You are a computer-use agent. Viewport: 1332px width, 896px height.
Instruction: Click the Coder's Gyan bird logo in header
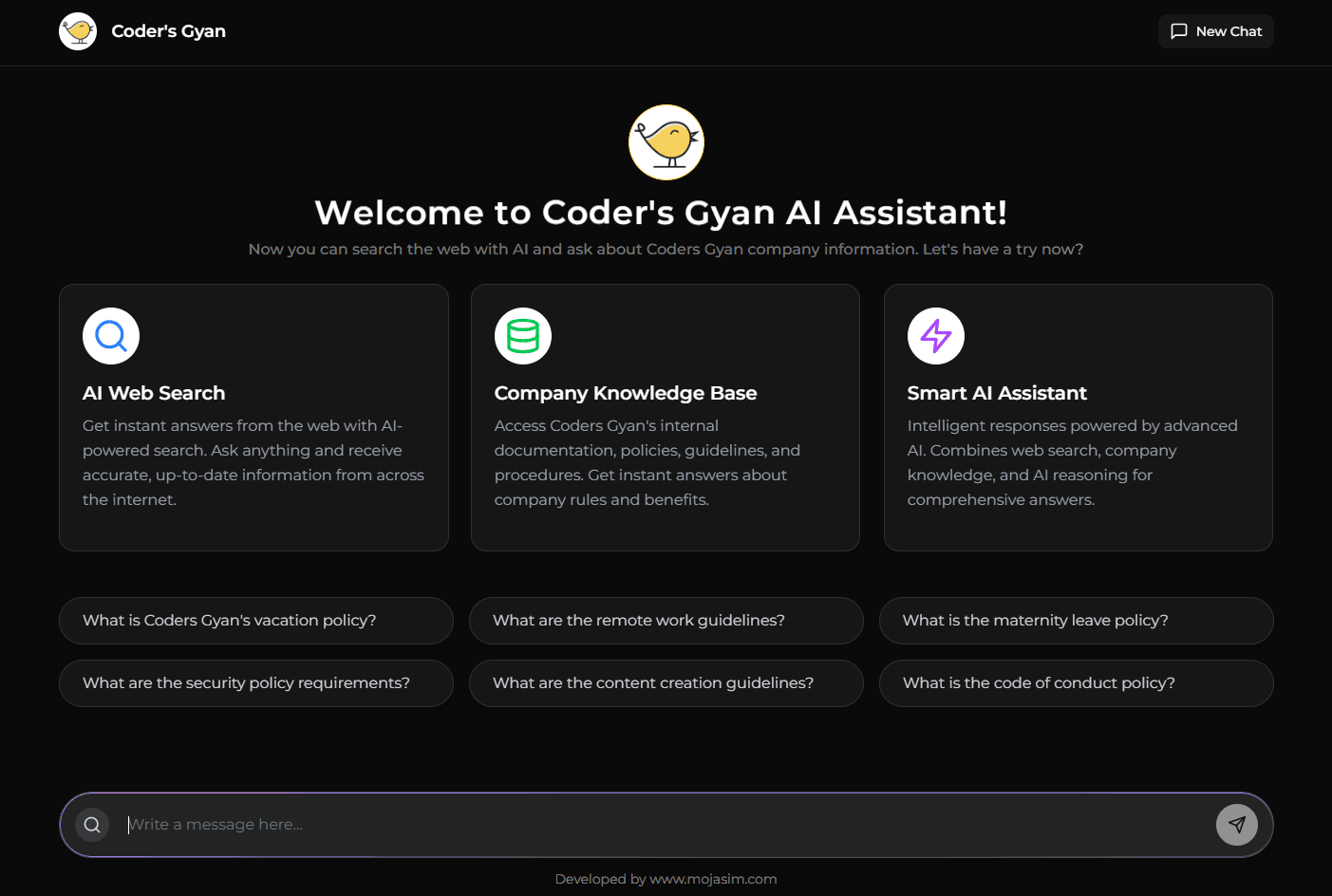[78, 30]
